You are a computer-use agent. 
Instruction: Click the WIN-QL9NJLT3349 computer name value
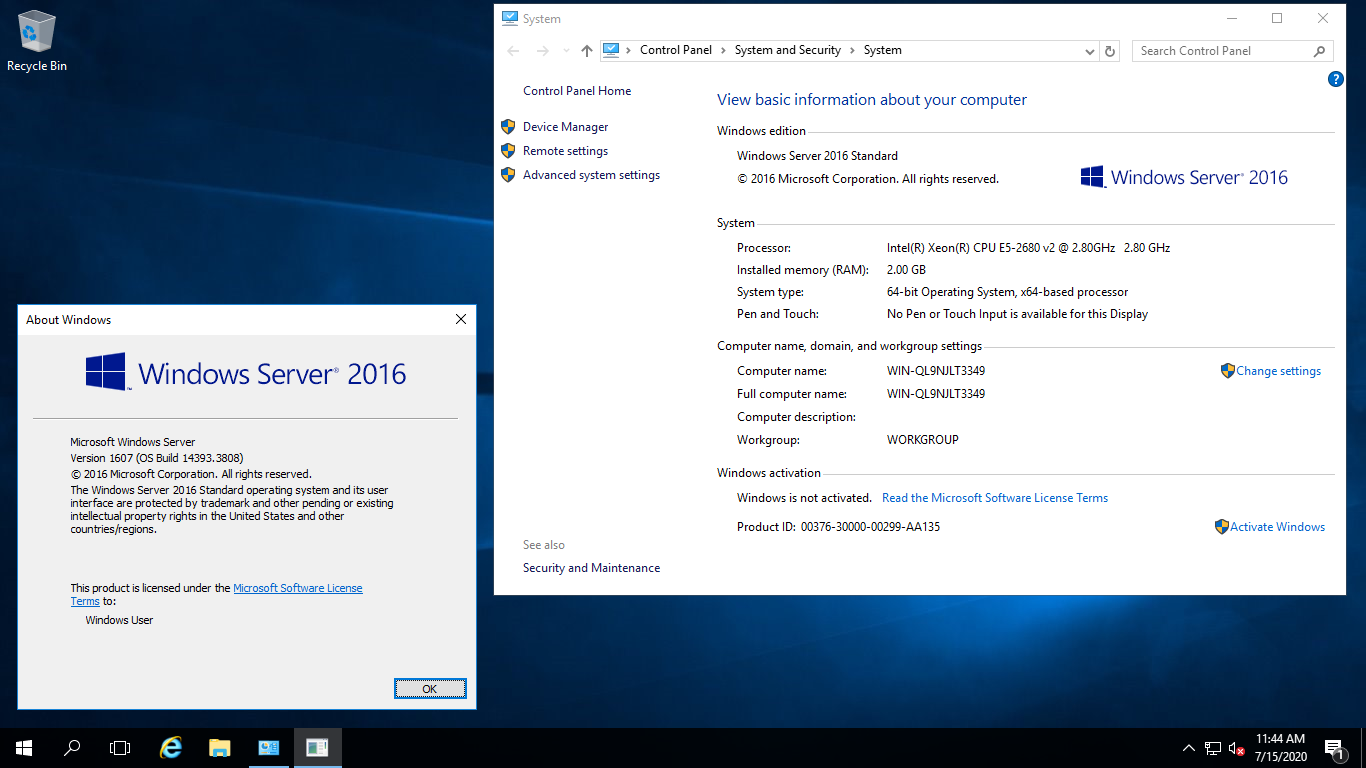click(936, 371)
